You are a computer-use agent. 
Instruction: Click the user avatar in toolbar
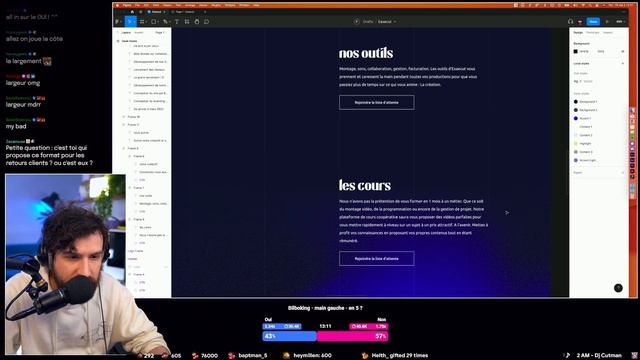tap(580, 22)
